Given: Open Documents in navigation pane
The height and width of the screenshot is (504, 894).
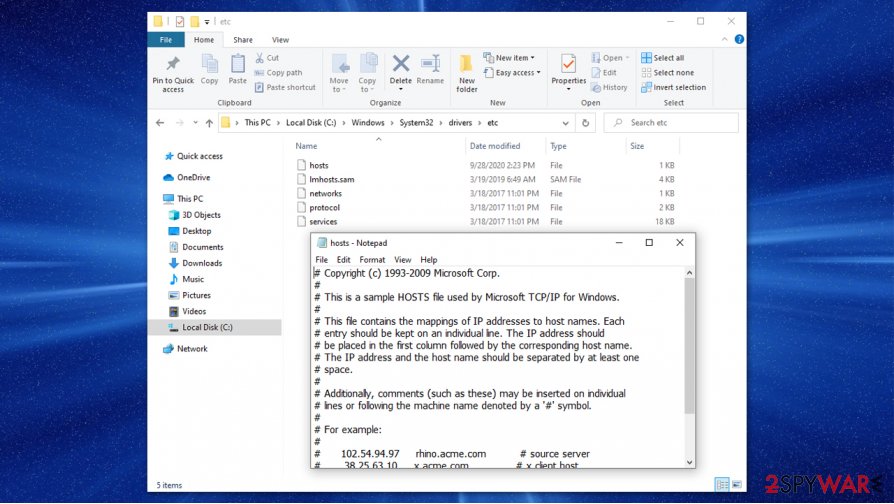Looking at the screenshot, I should click(x=196, y=247).
